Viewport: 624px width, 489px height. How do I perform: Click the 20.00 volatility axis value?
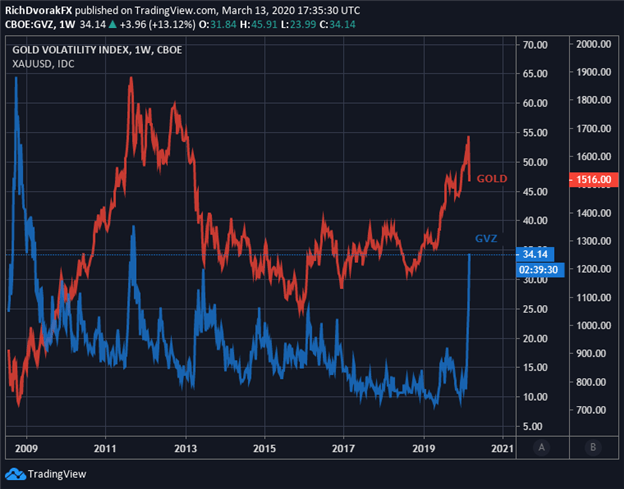point(535,339)
